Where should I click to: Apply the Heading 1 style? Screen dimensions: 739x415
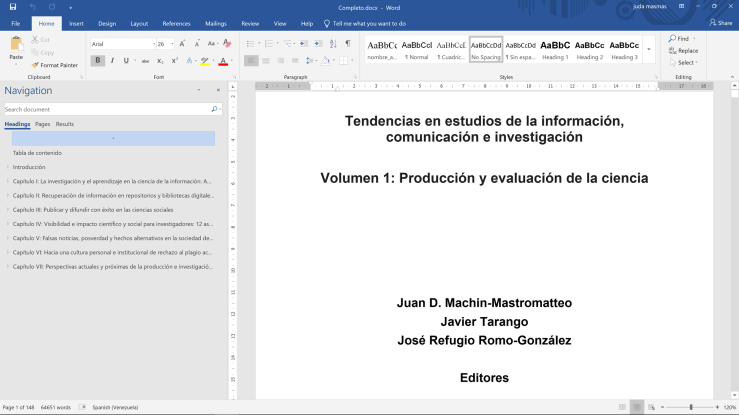(x=555, y=49)
